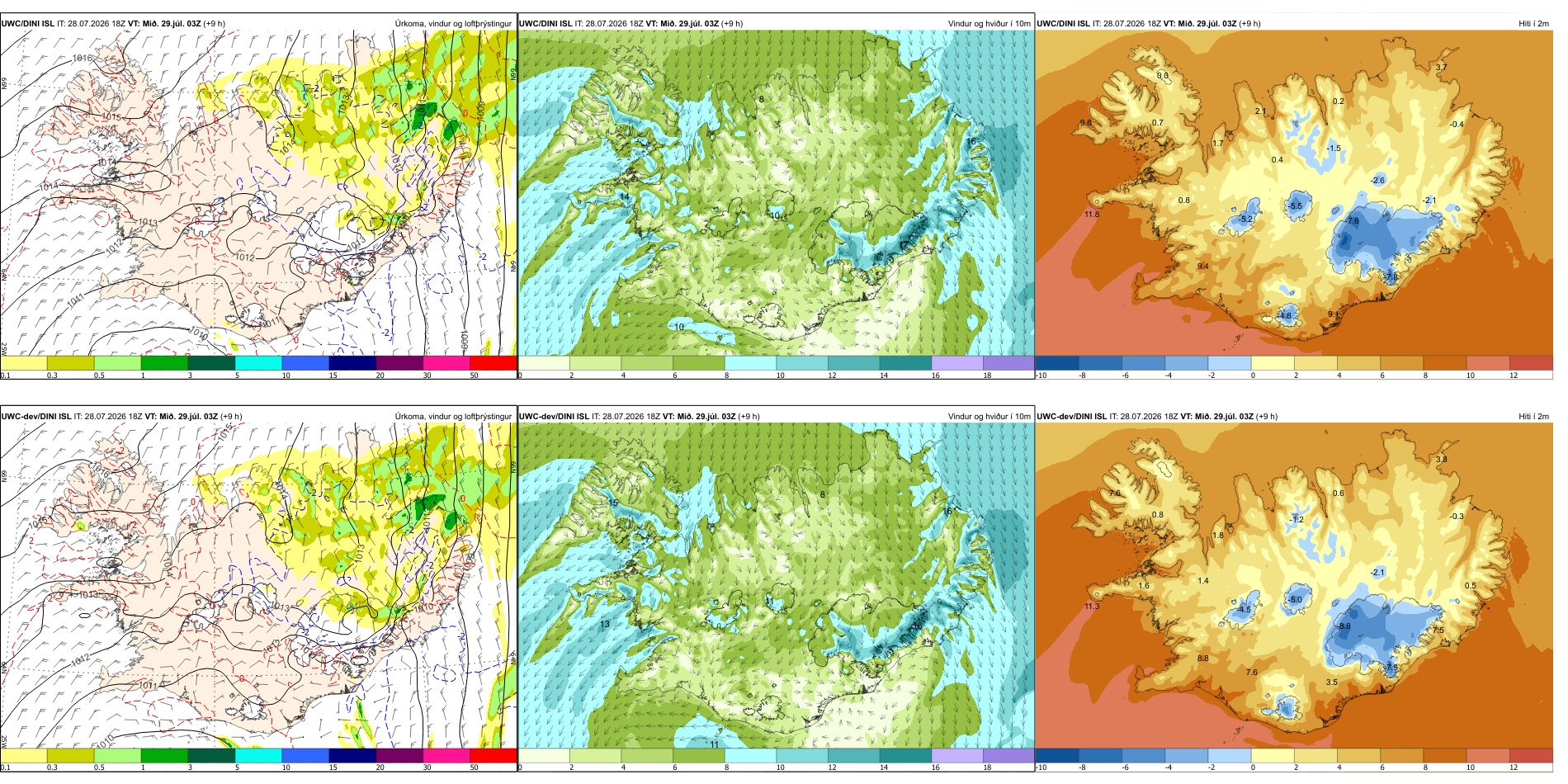Click the -5.0 glacier temperature on UWC-dev map
This screenshot has height=784, width=1568.
pos(1296,600)
